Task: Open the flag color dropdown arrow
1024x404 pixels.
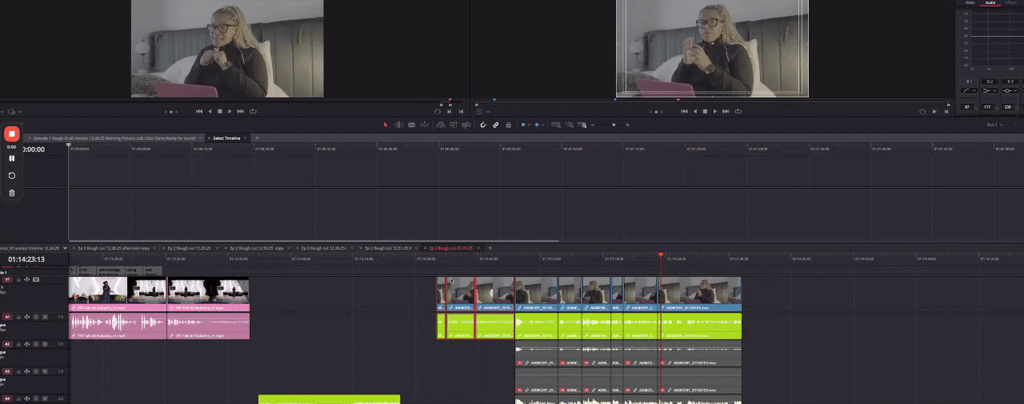Action: point(529,125)
